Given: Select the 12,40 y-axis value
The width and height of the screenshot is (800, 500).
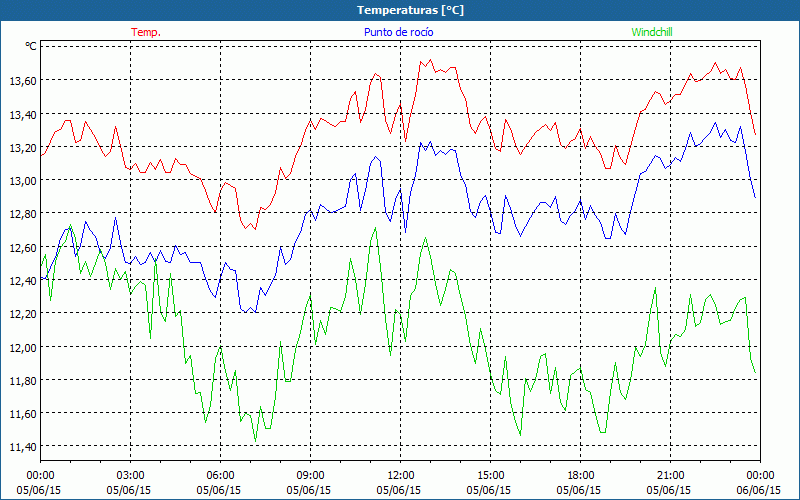Looking at the screenshot, I should [23, 281].
